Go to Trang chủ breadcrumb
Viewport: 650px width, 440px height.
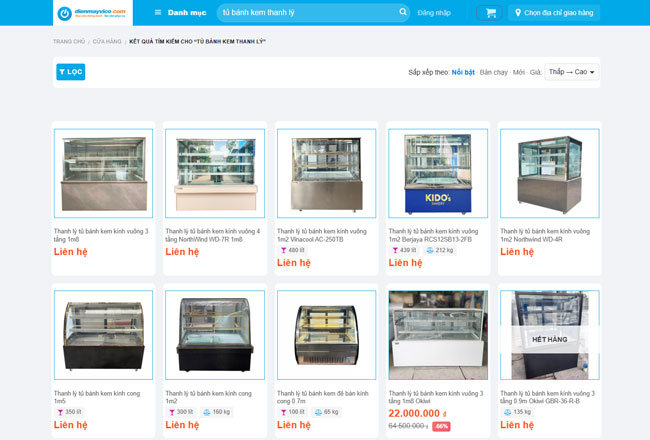[x=69, y=42]
